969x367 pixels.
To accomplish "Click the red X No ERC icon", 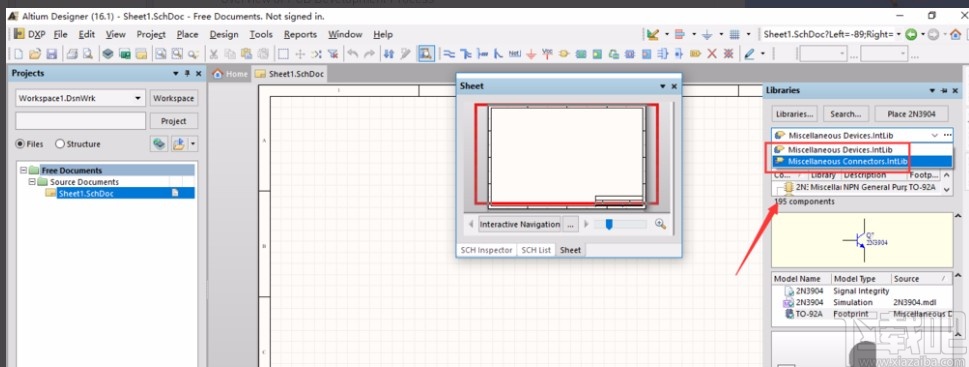I will 712,54.
